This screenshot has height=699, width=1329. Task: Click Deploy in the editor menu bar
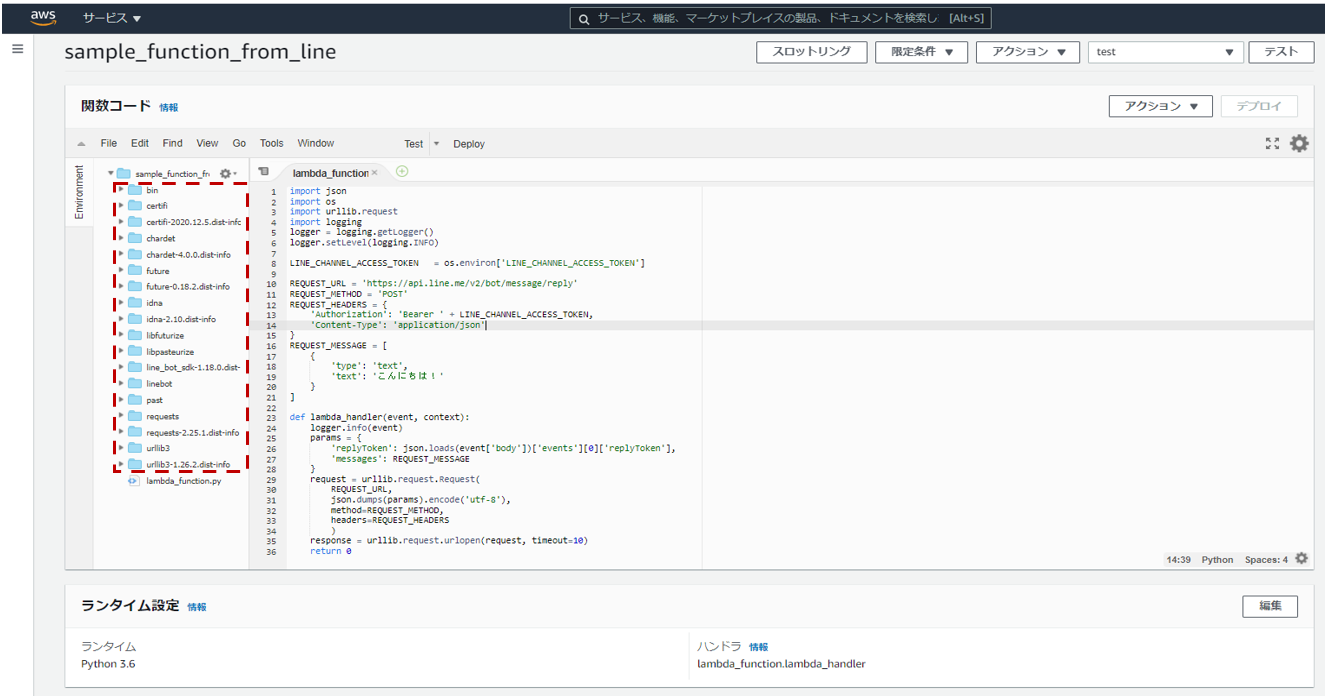(x=469, y=144)
